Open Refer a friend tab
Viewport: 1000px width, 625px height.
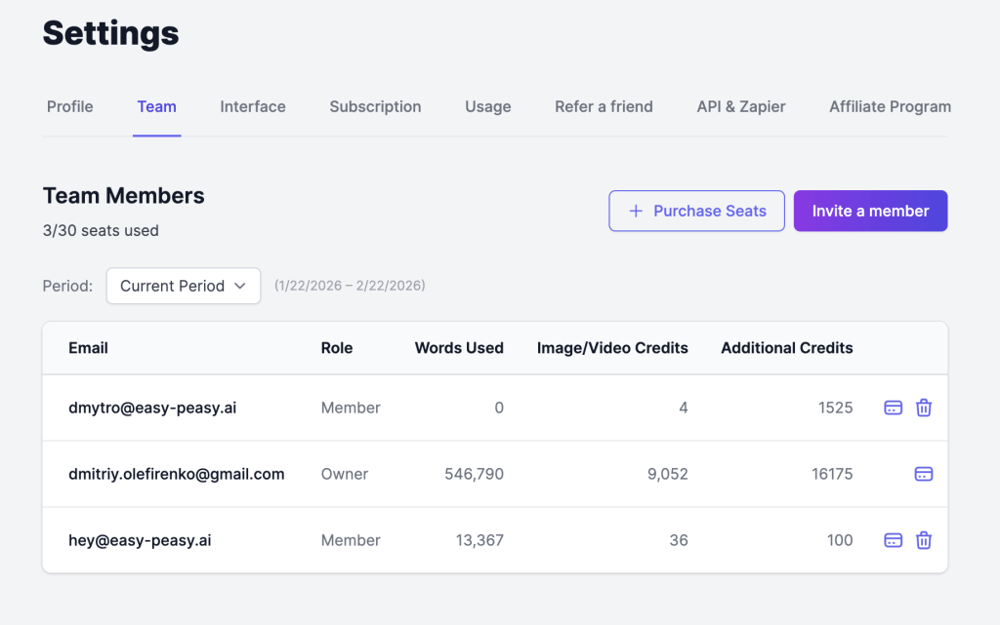click(x=604, y=107)
